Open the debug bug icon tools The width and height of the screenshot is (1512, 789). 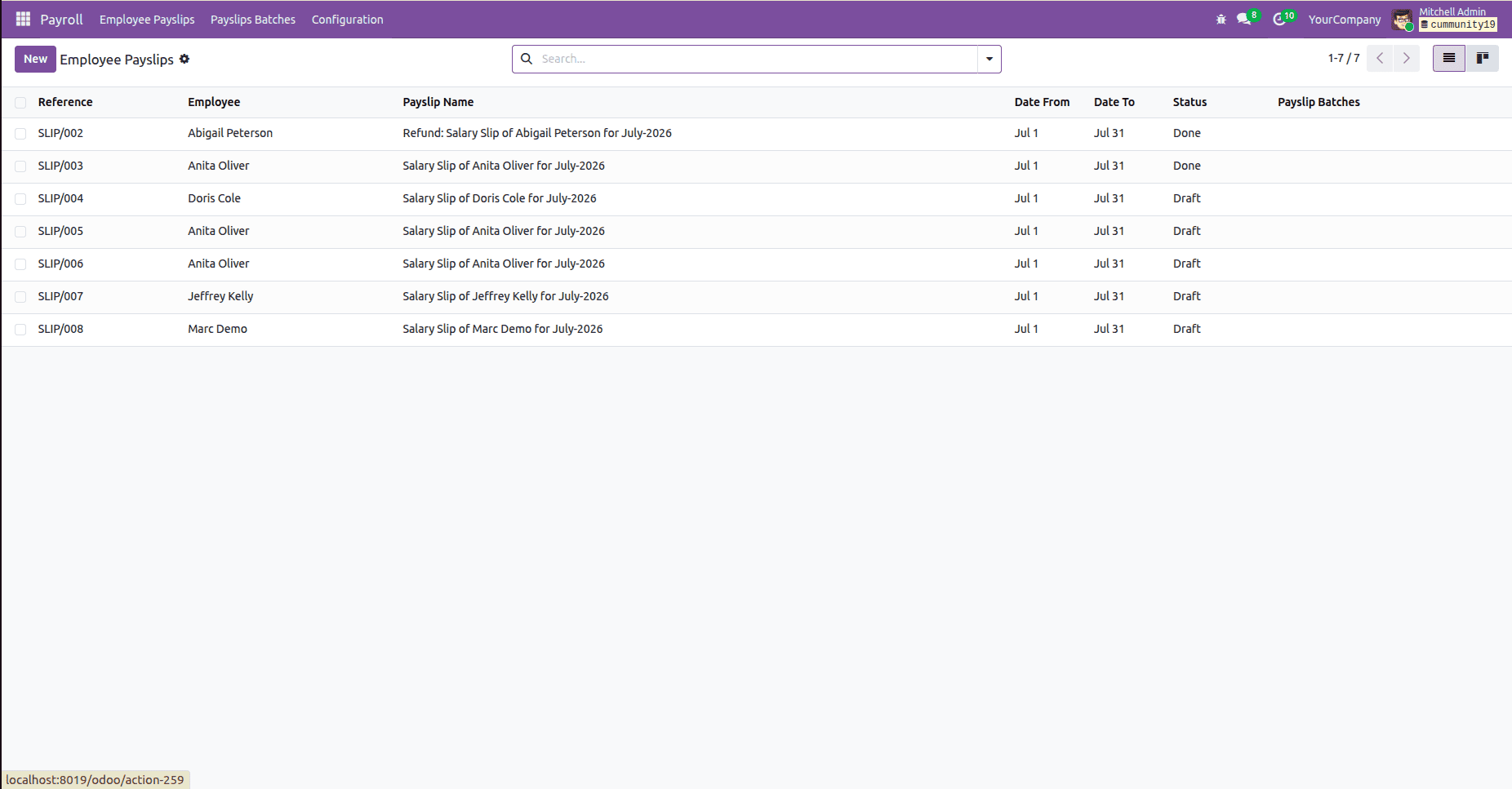(1221, 20)
